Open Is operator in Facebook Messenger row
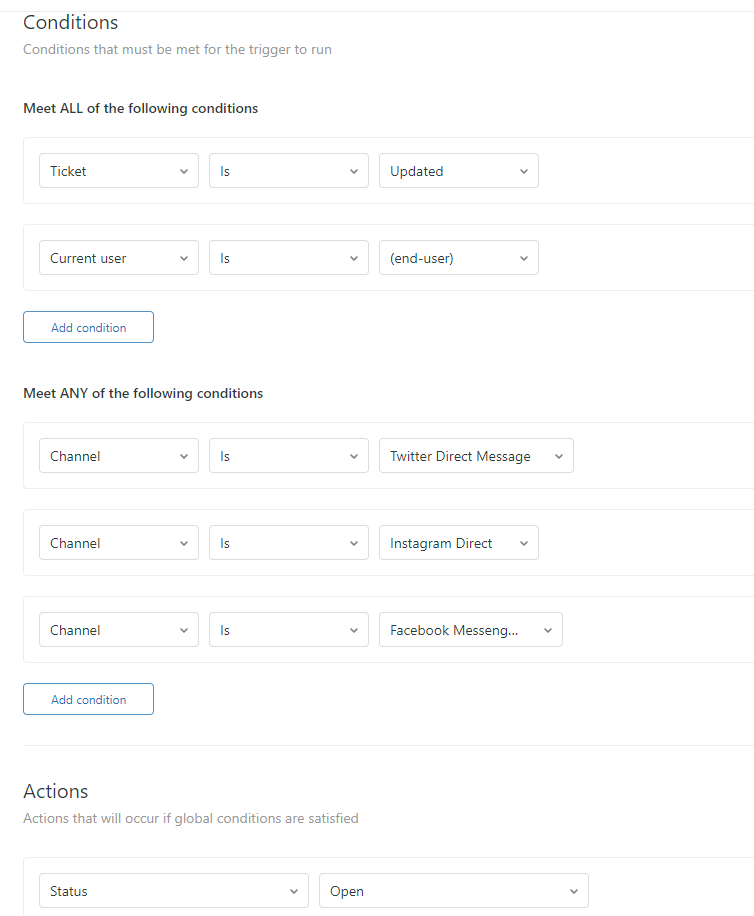This screenshot has width=754, height=916. 288,630
